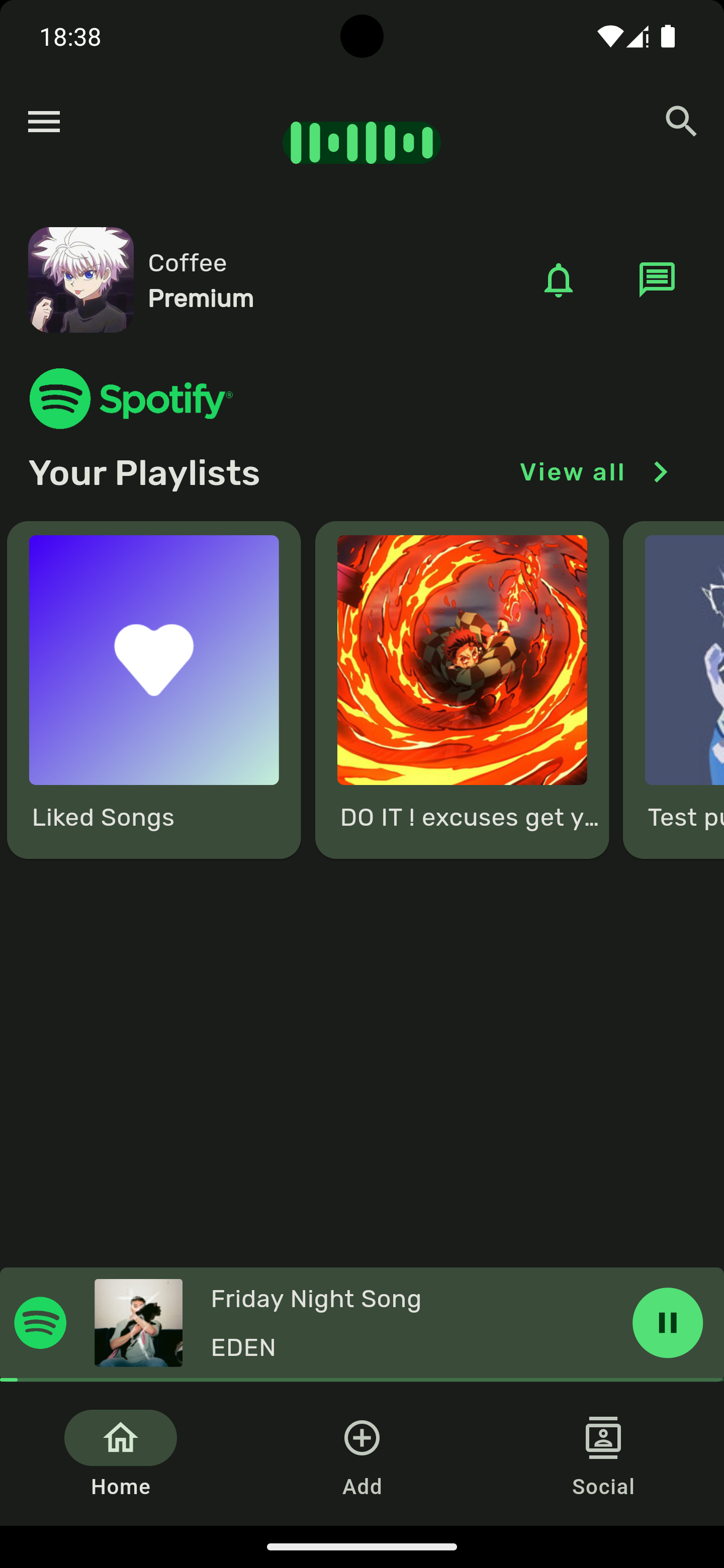Open the chat messages icon

point(657,279)
